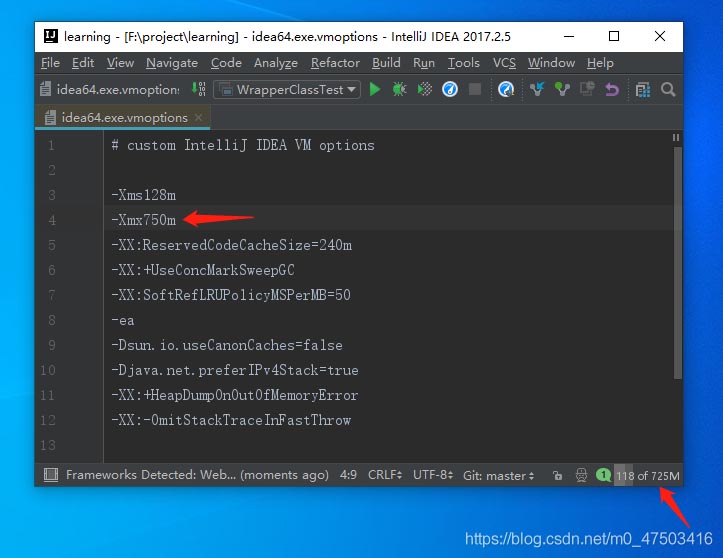The image size is (723, 558).
Task: Click the line -Xms128m
Action: pos(143,195)
